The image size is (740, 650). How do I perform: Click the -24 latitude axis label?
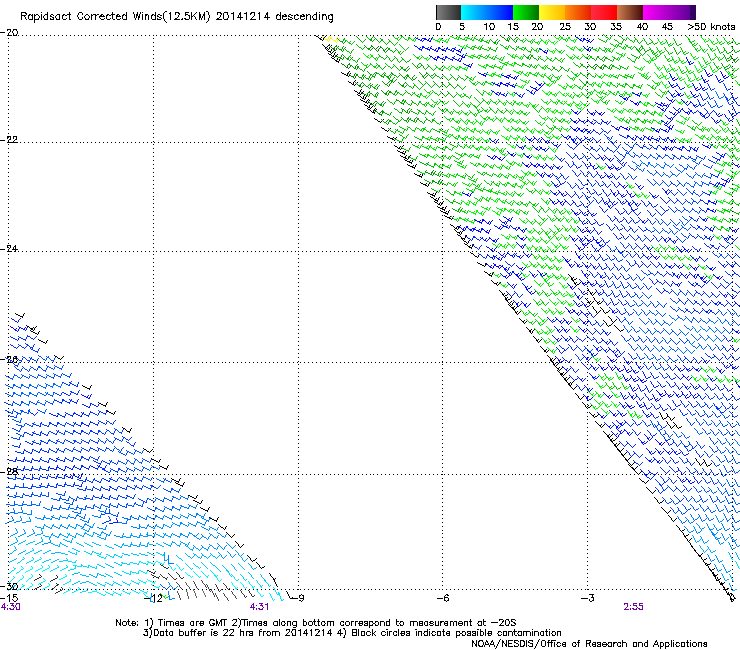(x=9, y=248)
